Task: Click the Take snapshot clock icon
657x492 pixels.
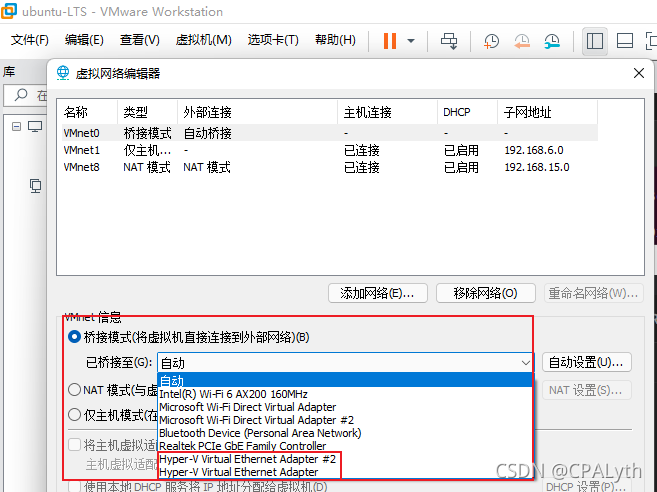Action: (x=492, y=41)
